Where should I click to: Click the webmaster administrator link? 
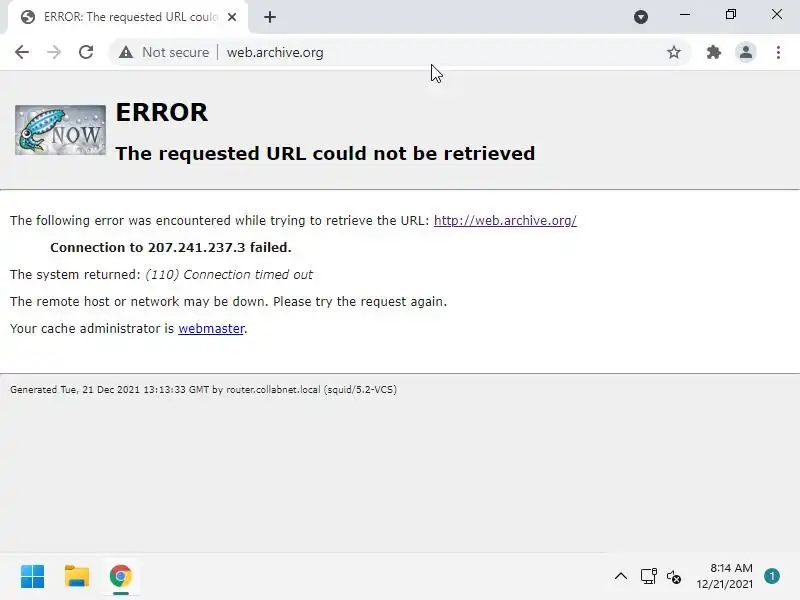tap(211, 329)
